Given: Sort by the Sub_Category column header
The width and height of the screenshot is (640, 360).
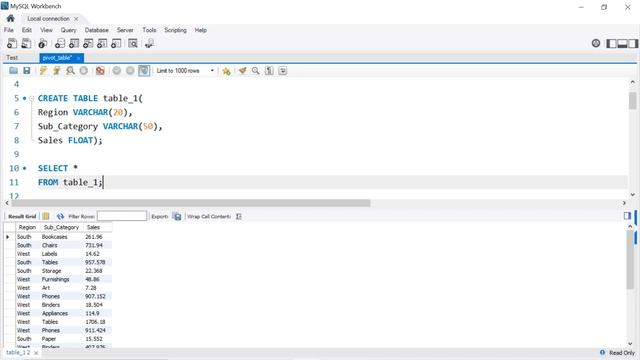Looking at the screenshot, I should click(61, 227).
